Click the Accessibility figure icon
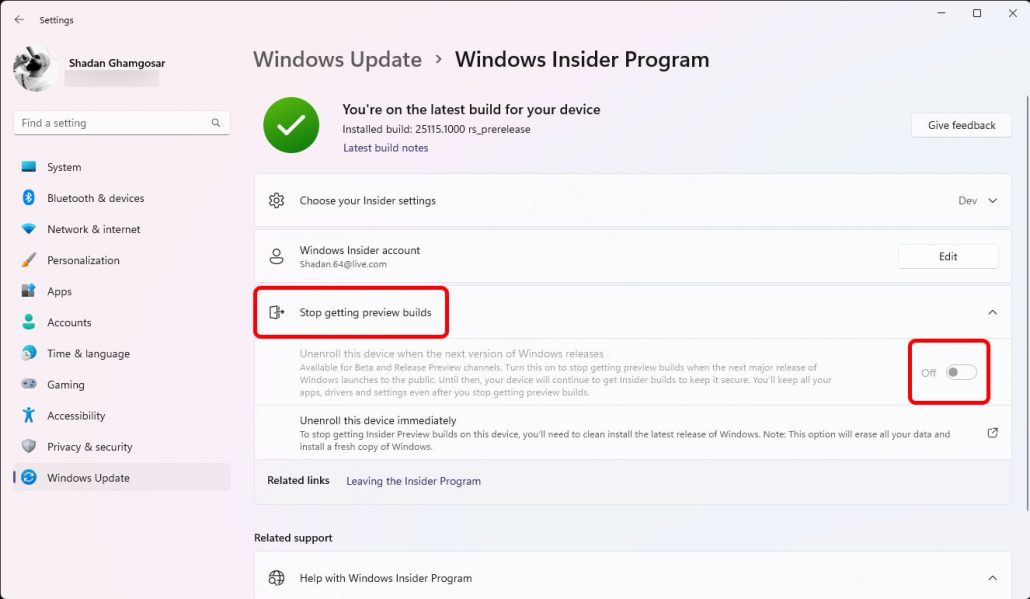The height and width of the screenshot is (599, 1030). coord(28,415)
